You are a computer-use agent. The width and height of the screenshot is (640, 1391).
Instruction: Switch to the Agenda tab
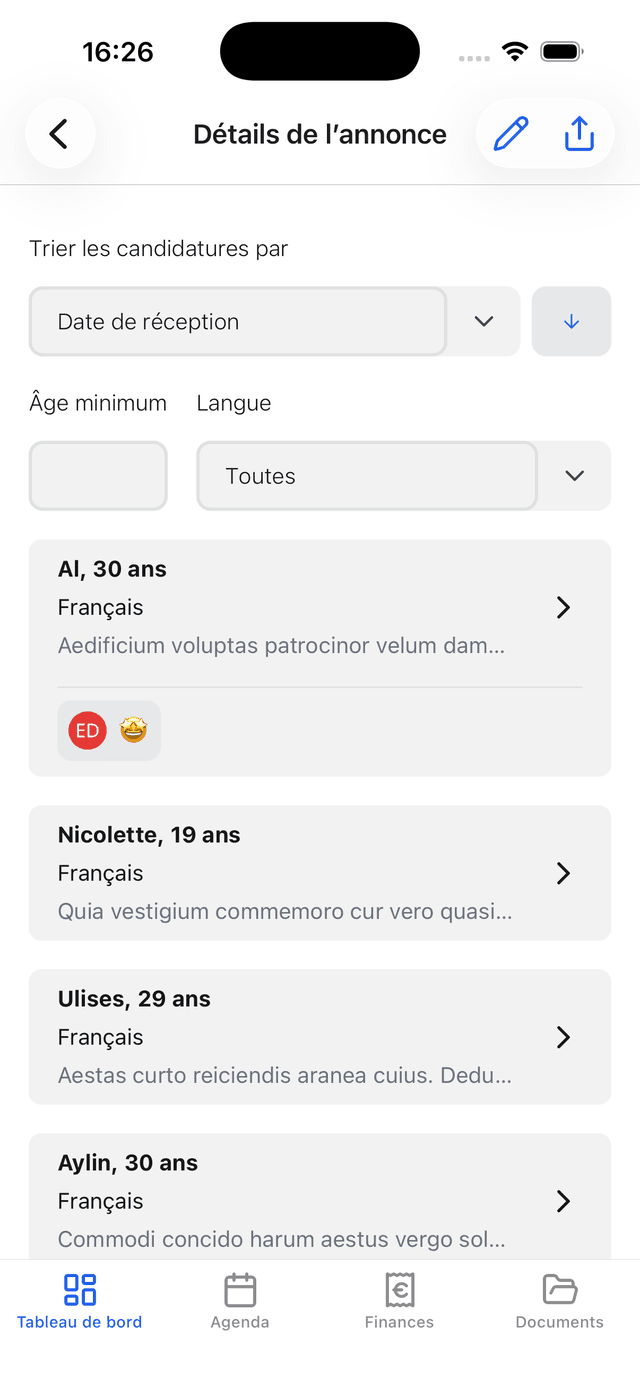pos(240,1301)
